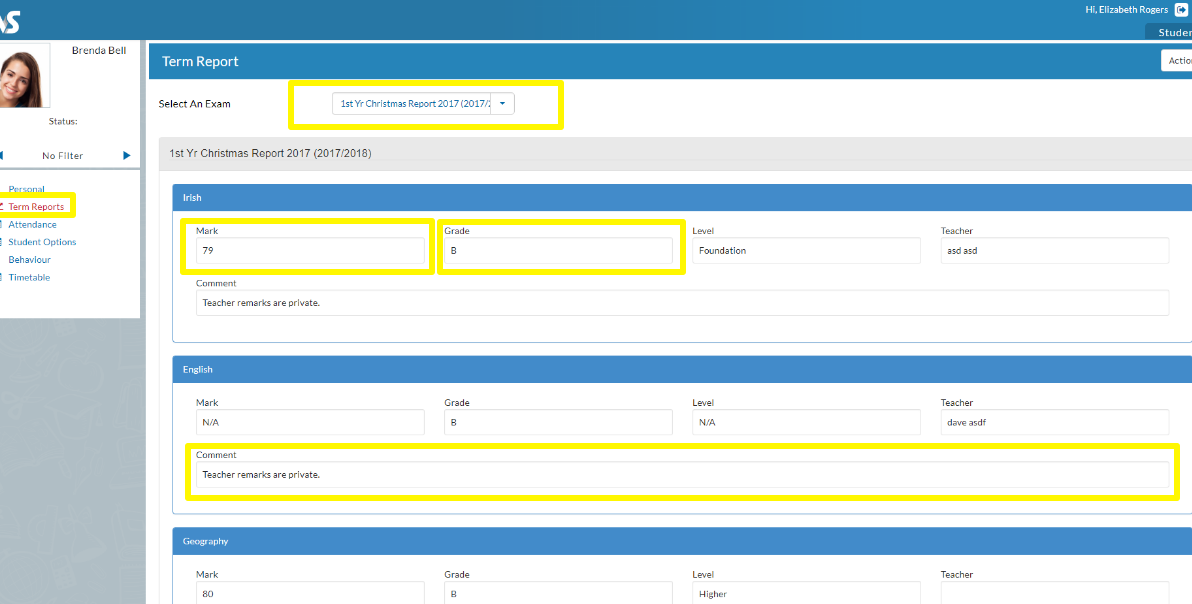Click the previous student arrow beside No Filter
Screen dimensions: 1192x604
[2, 156]
